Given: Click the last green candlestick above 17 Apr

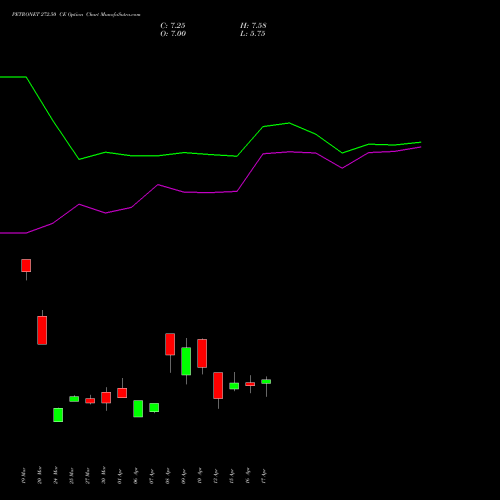Looking at the screenshot, I should 266,382.
